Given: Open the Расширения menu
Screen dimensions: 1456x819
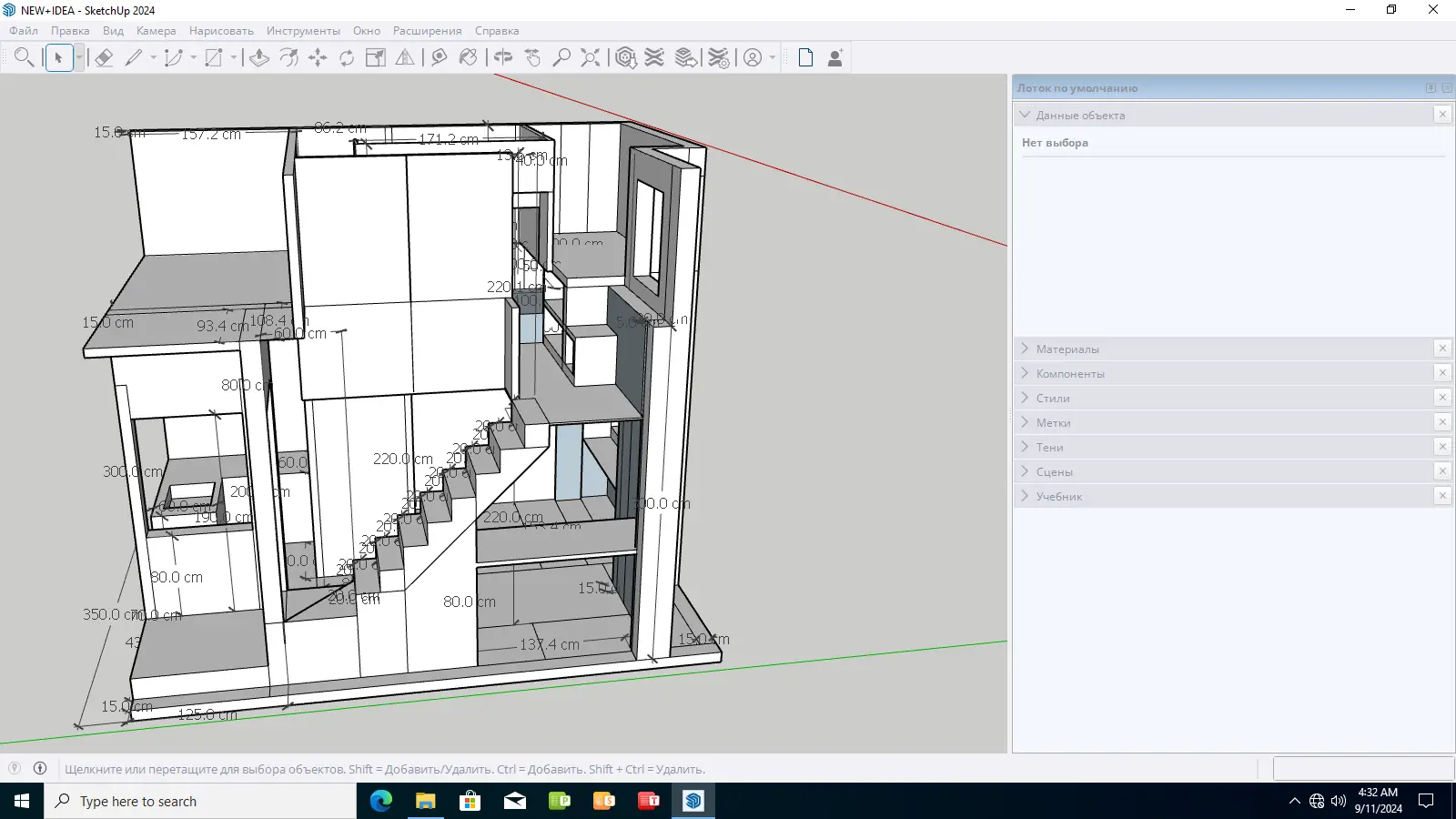Looking at the screenshot, I should point(427,31).
